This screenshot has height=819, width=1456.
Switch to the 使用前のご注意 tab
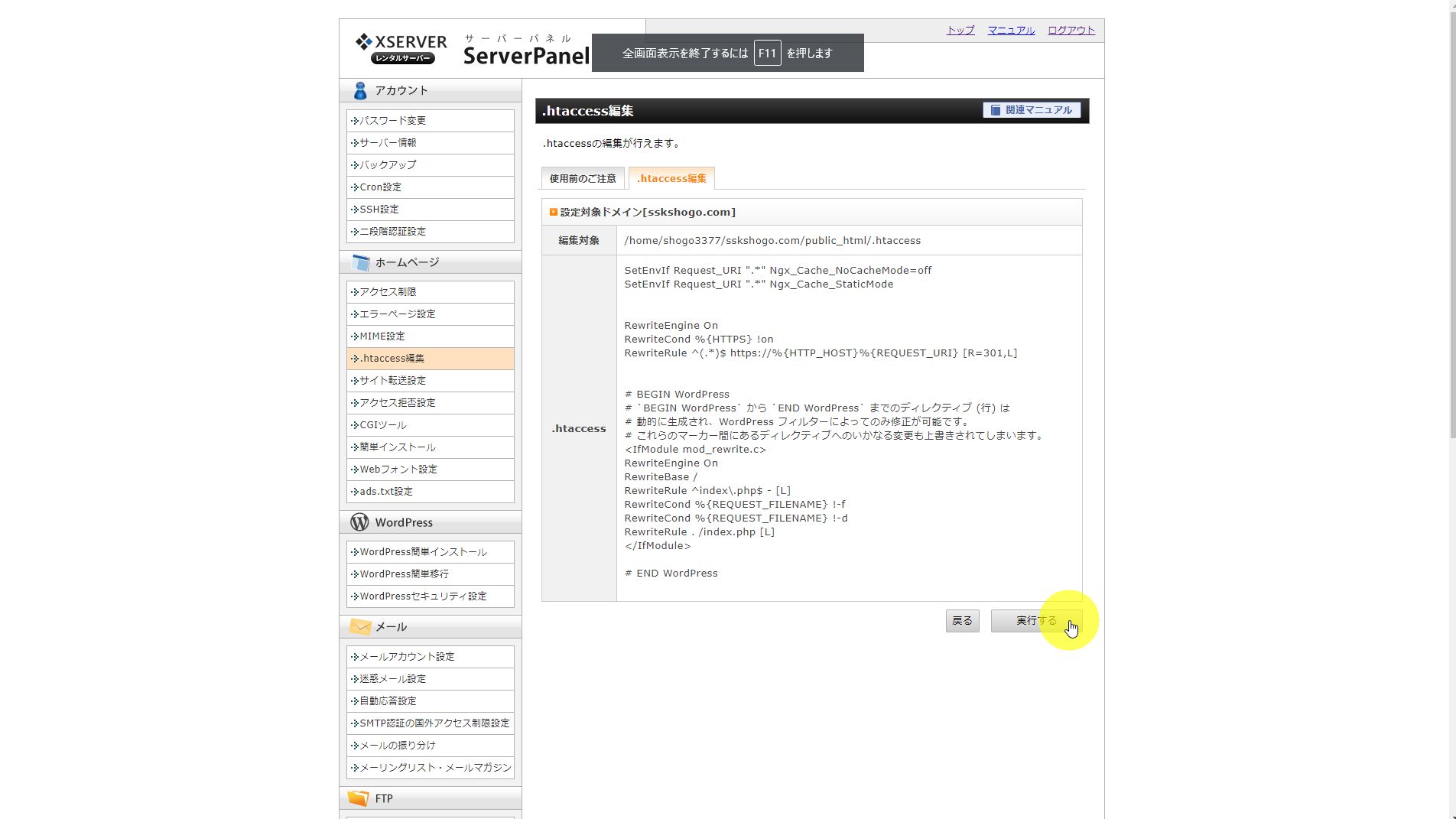point(583,179)
